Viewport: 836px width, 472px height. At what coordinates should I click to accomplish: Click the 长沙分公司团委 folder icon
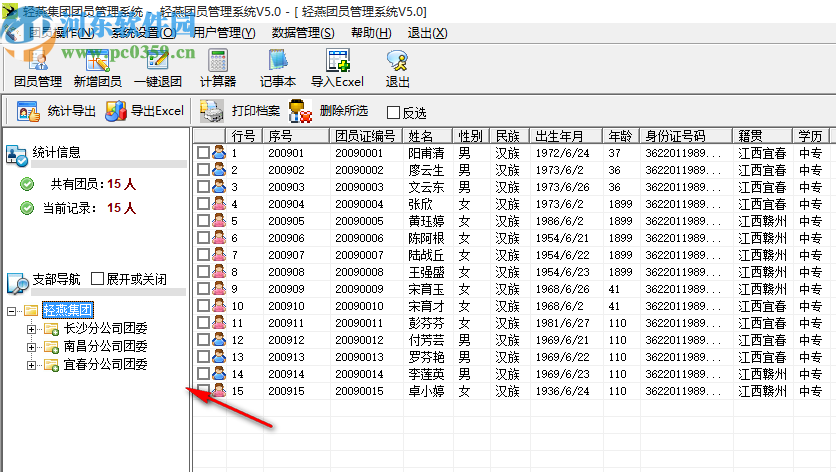[x=52, y=329]
